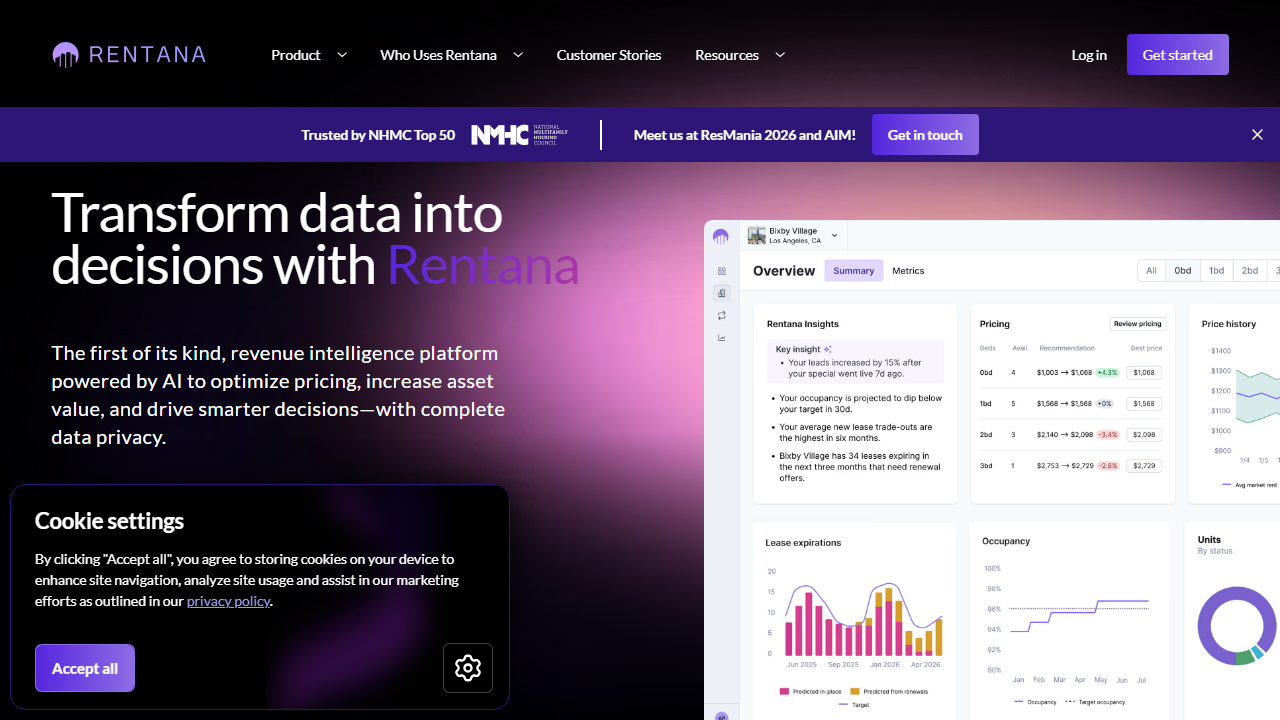Viewport: 1280px width, 720px height.
Task: Click the Overview heading in the dashboard
Action: point(784,271)
